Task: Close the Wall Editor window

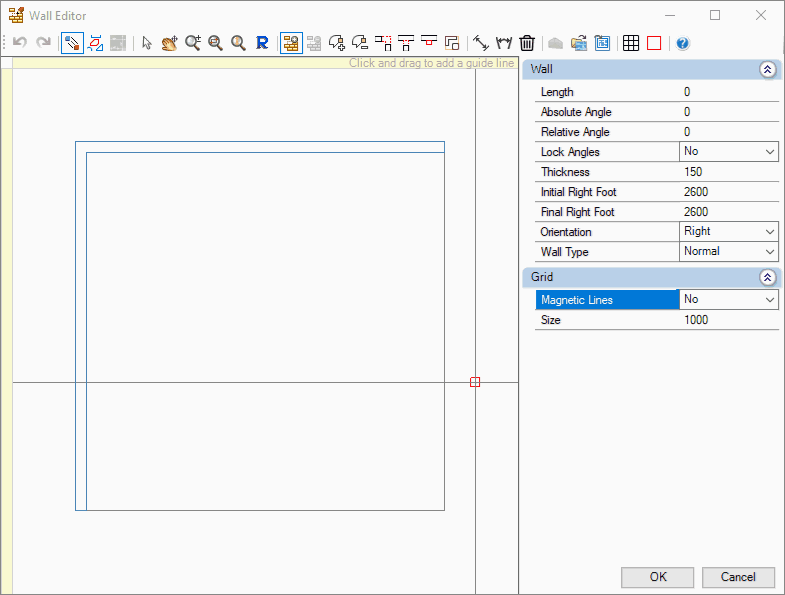Action: (x=761, y=16)
